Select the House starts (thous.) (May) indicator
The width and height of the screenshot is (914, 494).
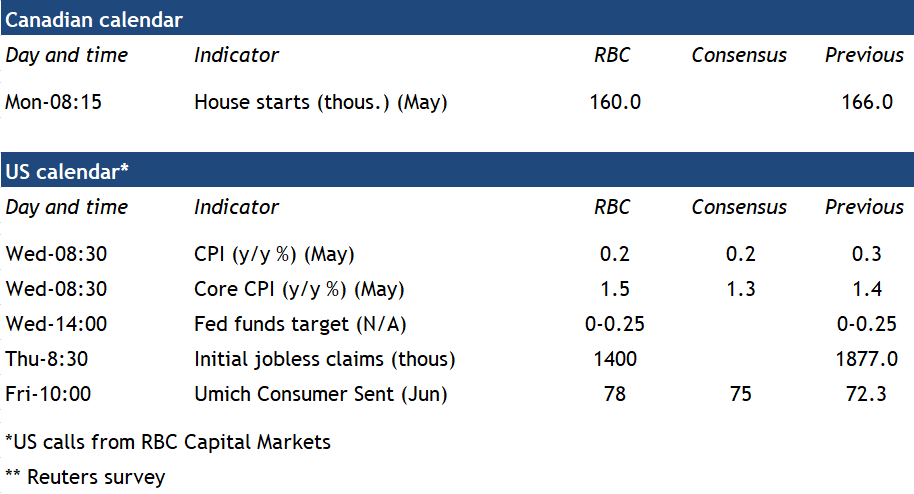tap(320, 102)
